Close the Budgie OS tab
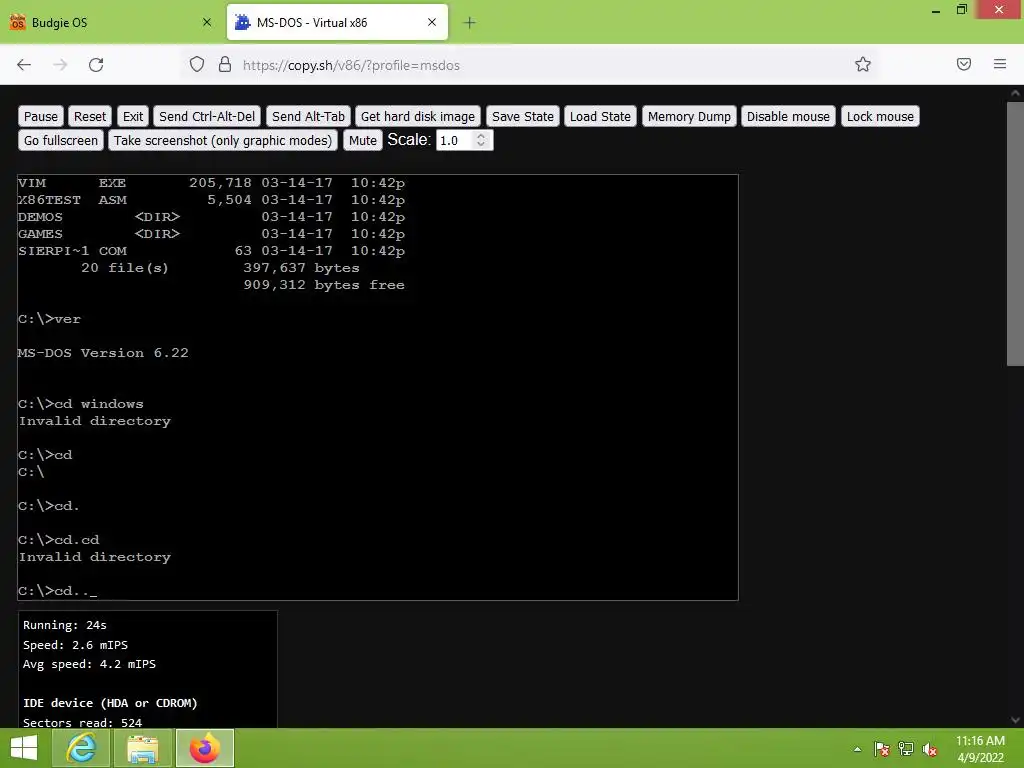Image resolution: width=1024 pixels, height=768 pixels. click(x=207, y=22)
